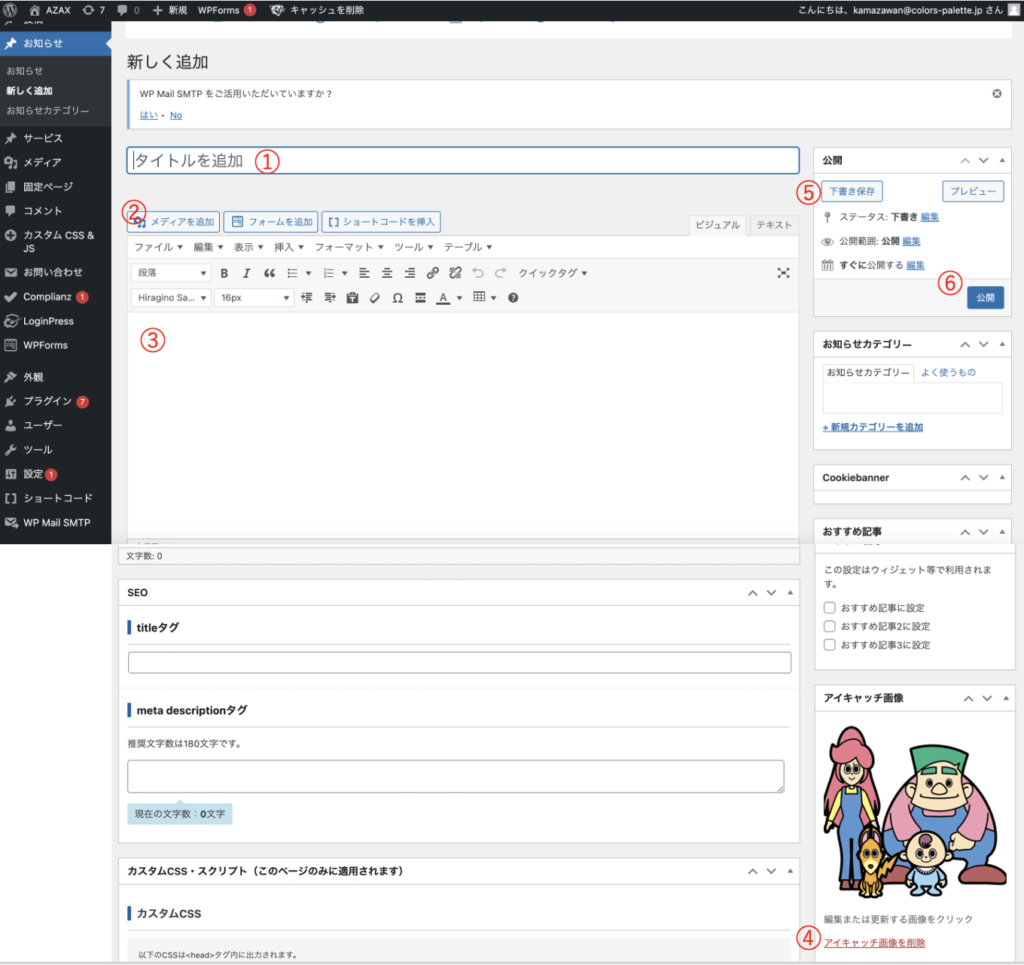Check おすすめ記事3に設定 checkbox
The height and width of the screenshot is (965, 1024).
[x=829, y=645]
